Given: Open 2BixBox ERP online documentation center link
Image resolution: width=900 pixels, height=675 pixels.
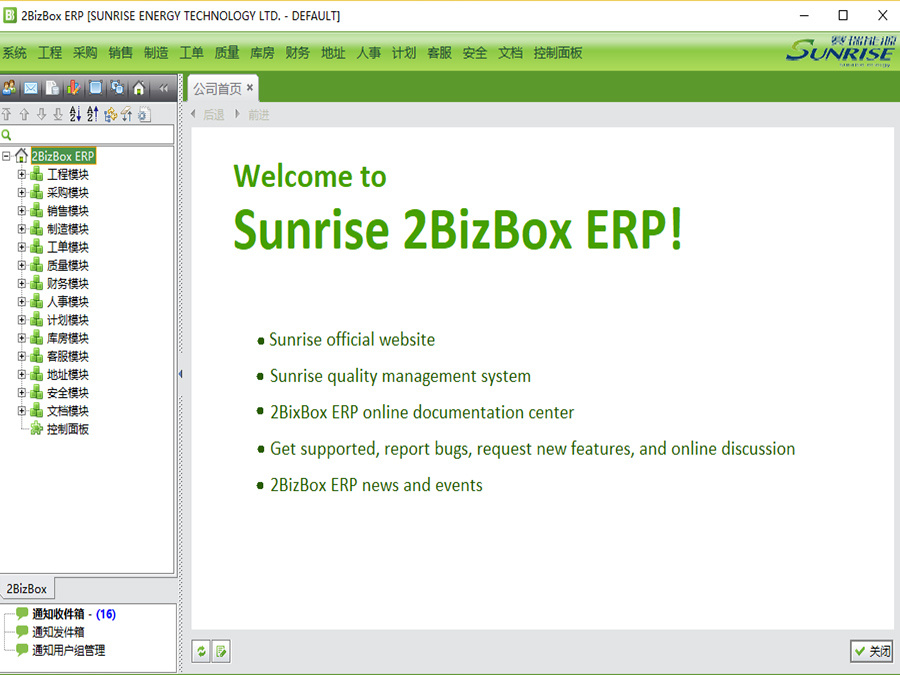Looking at the screenshot, I should tap(422, 412).
